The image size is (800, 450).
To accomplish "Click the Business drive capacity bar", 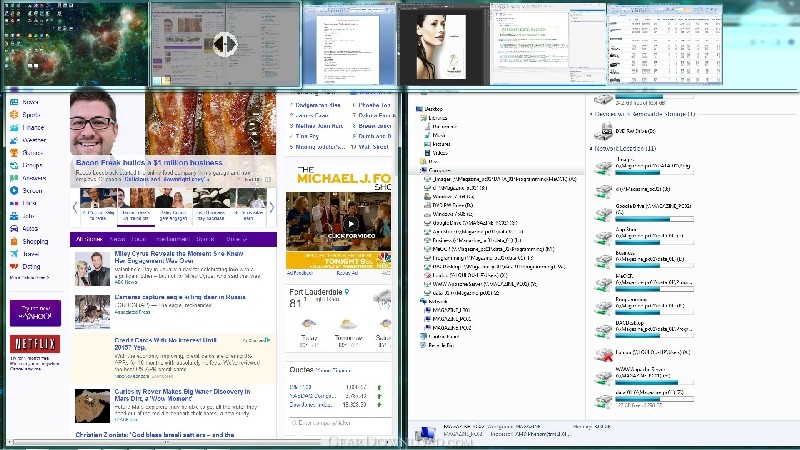I will tap(655, 265).
